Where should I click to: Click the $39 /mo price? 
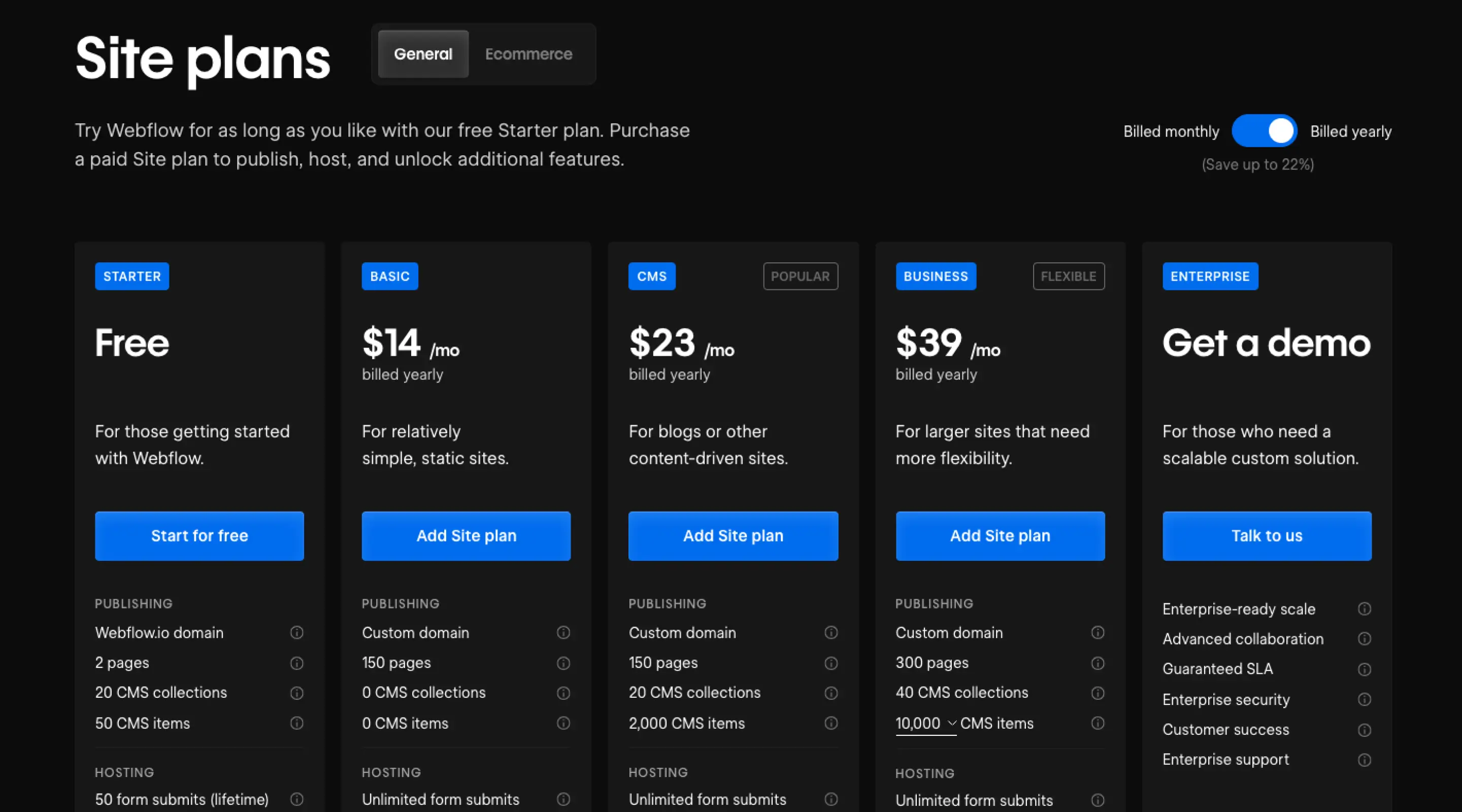click(948, 343)
